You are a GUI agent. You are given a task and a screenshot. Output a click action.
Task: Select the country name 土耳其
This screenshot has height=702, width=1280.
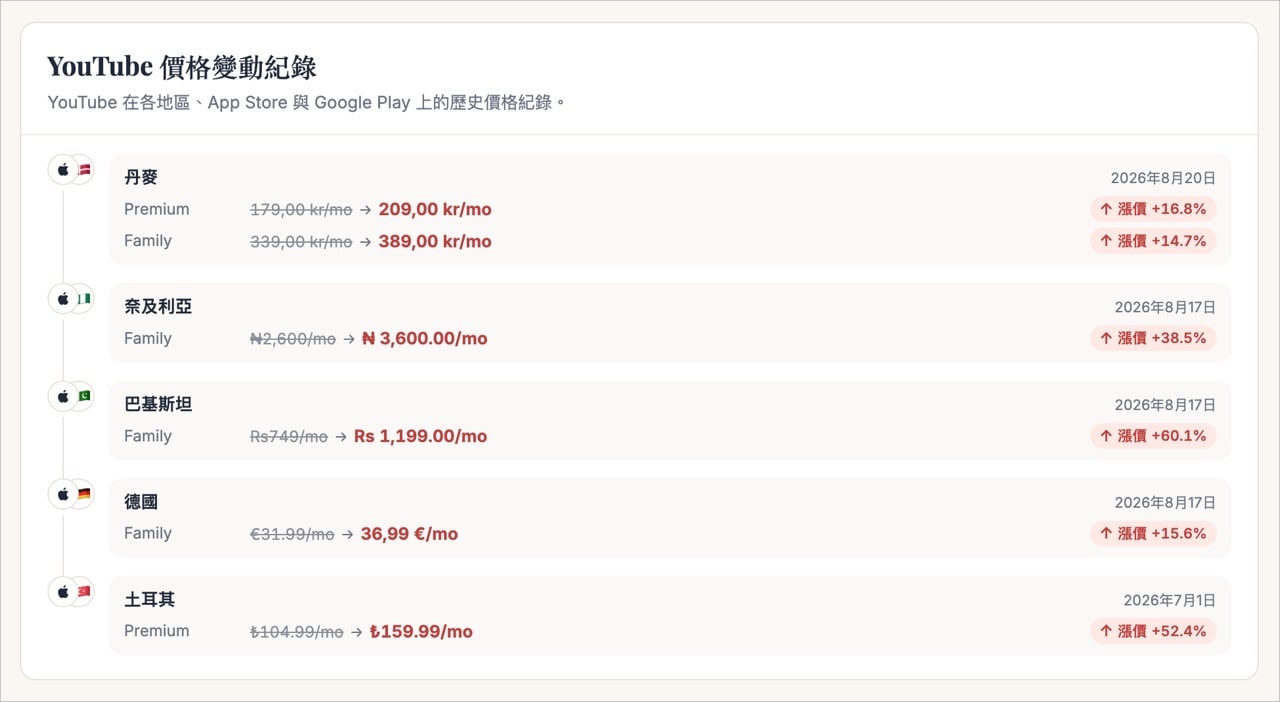(150, 599)
